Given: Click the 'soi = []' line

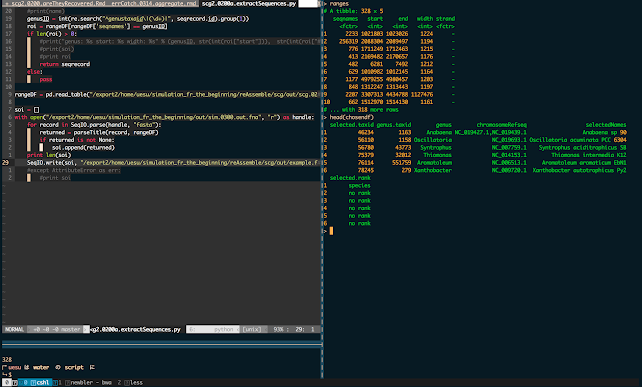Looking at the screenshot, I should coord(27,110).
